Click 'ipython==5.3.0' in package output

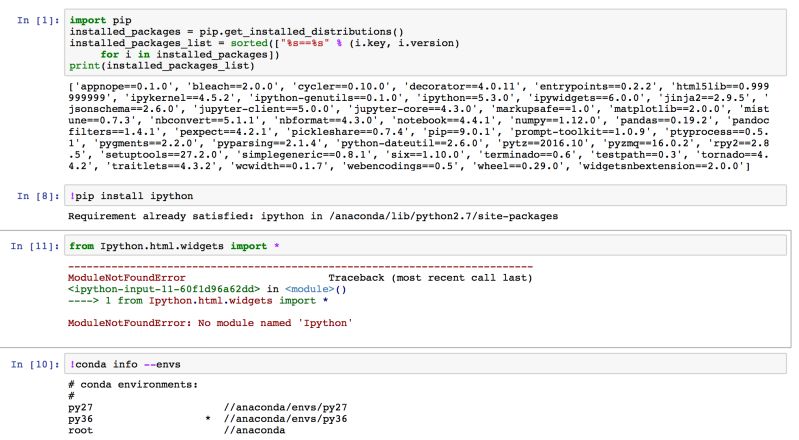point(466,98)
